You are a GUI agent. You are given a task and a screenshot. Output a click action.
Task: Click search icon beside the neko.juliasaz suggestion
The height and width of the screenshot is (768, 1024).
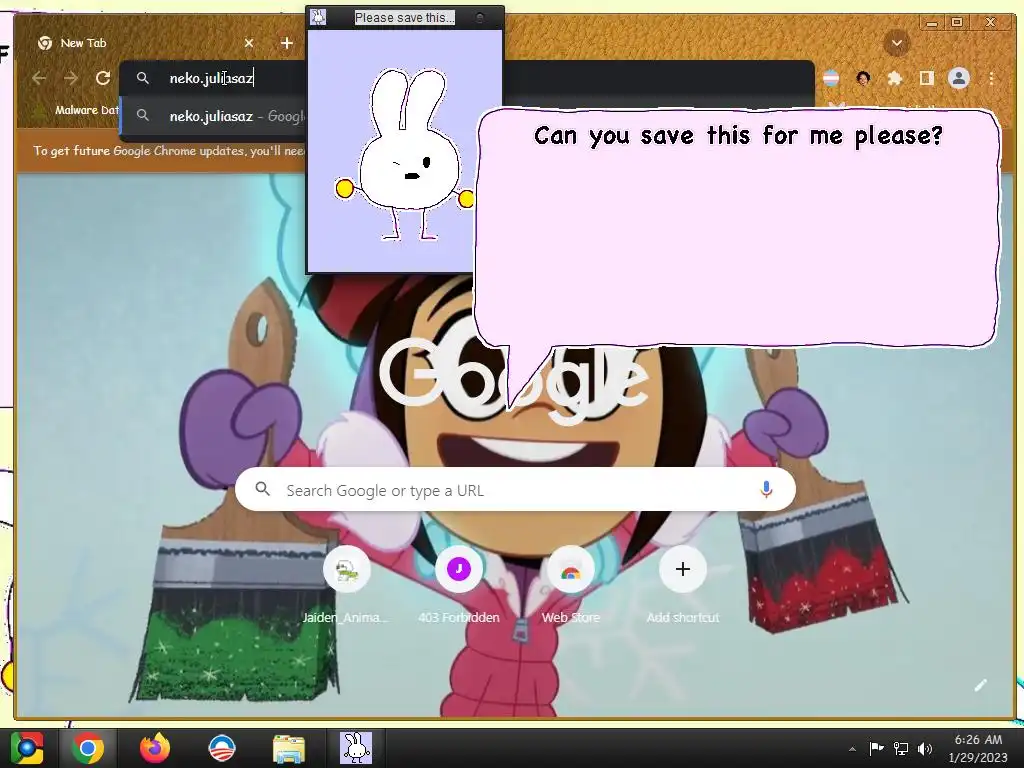pos(142,116)
